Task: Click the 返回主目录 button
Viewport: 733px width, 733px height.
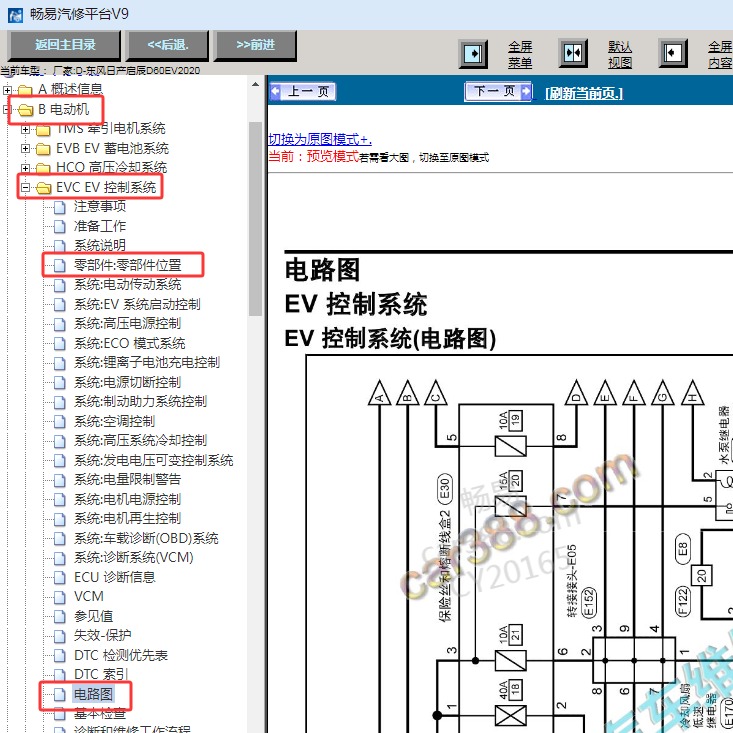Action: (65, 45)
